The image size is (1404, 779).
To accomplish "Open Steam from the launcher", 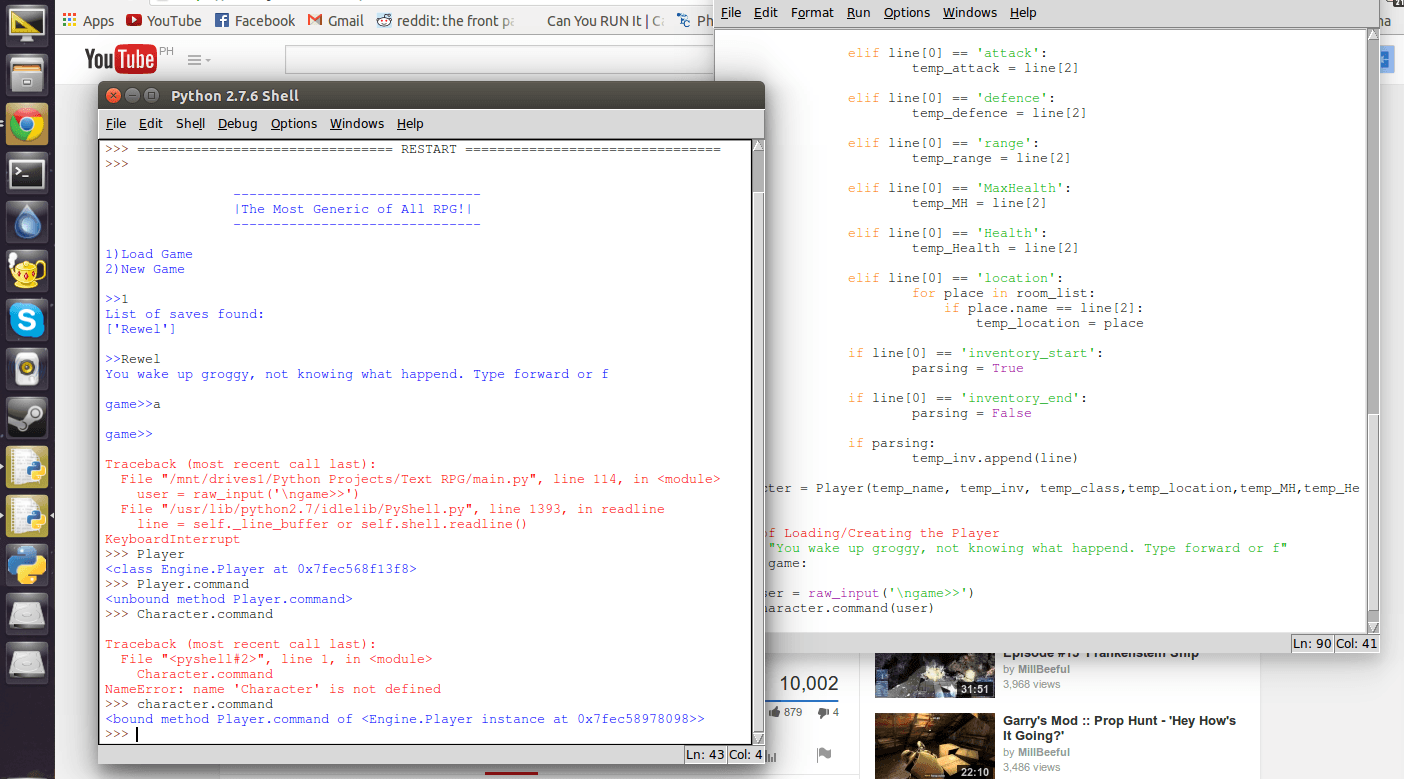I will (27, 418).
